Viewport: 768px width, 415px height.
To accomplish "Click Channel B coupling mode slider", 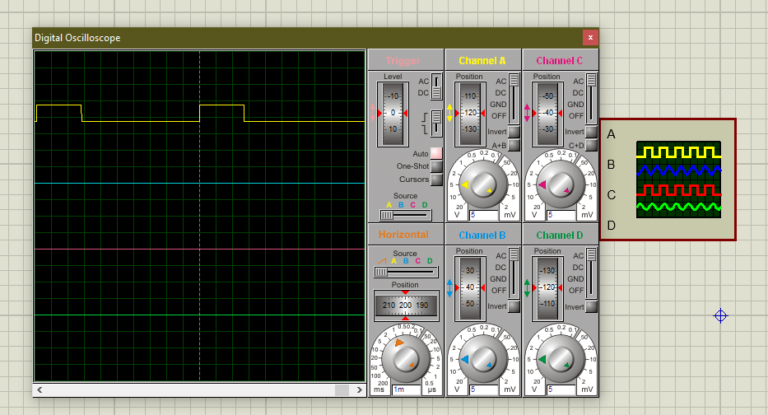I will coord(514,273).
